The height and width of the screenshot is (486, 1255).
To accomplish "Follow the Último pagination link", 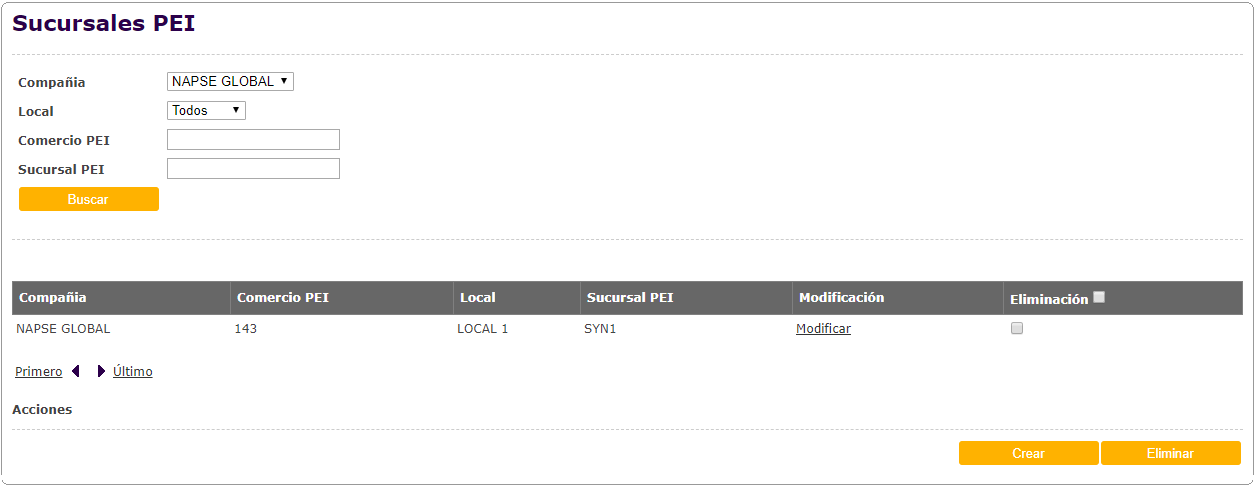I will point(133,372).
